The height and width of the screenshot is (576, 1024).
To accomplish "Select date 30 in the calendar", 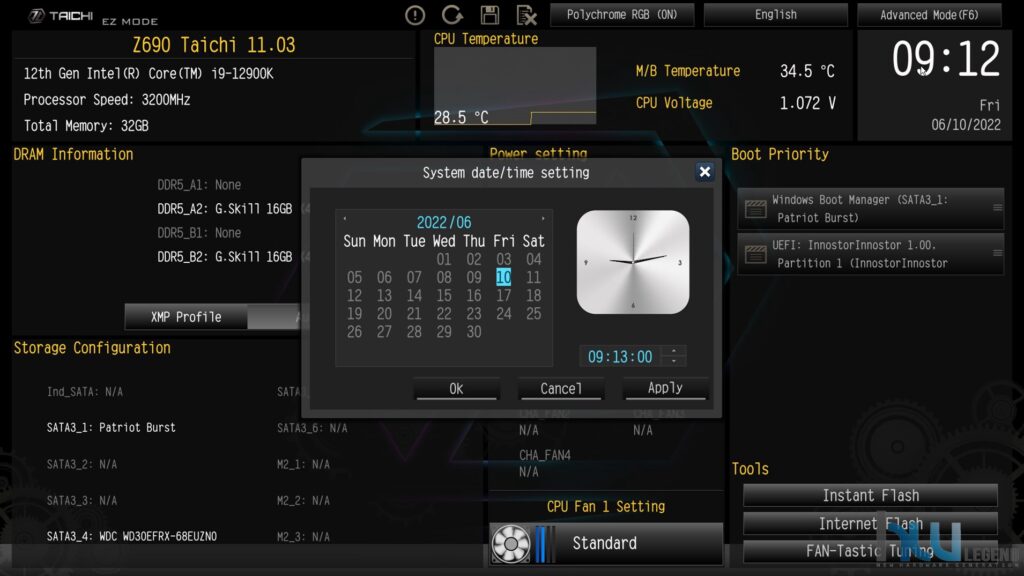I will tap(474, 332).
